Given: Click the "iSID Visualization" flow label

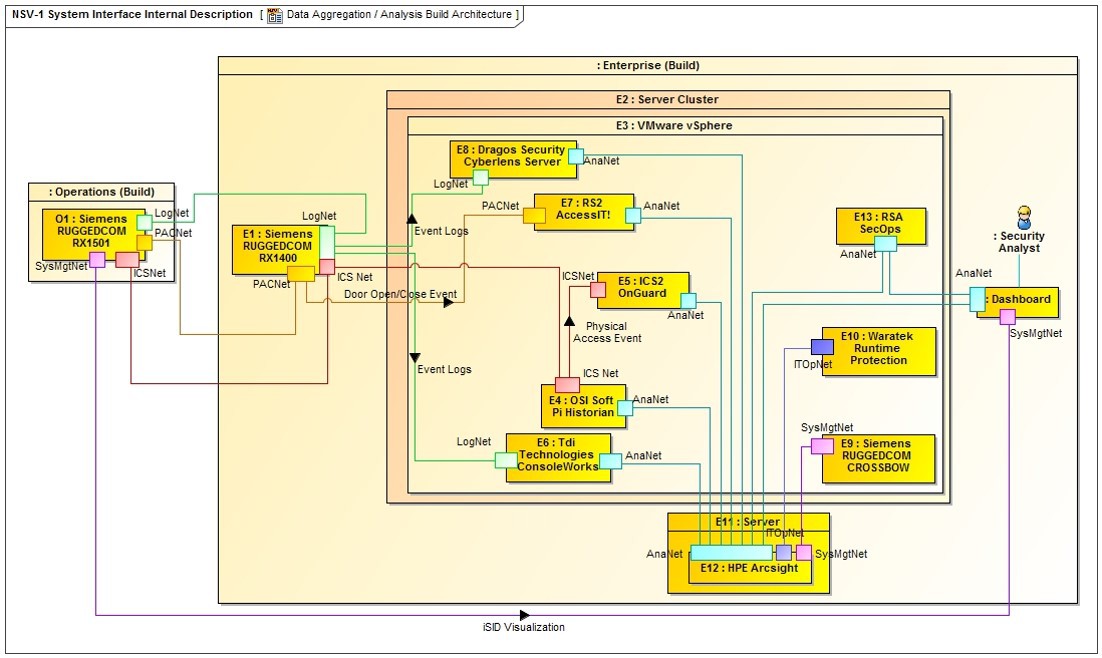Looking at the screenshot, I should click(524, 627).
